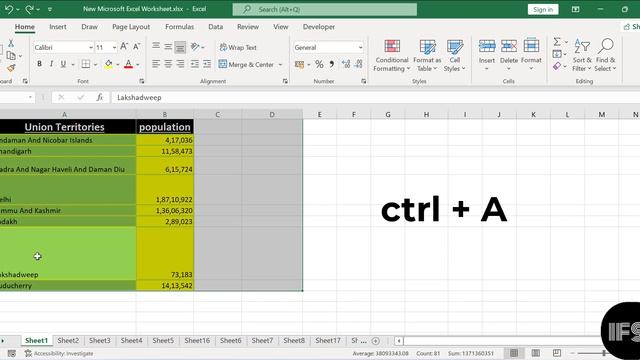This screenshot has width=640, height=360.
Task: Toggle Bold formatting
Action: point(40,64)
